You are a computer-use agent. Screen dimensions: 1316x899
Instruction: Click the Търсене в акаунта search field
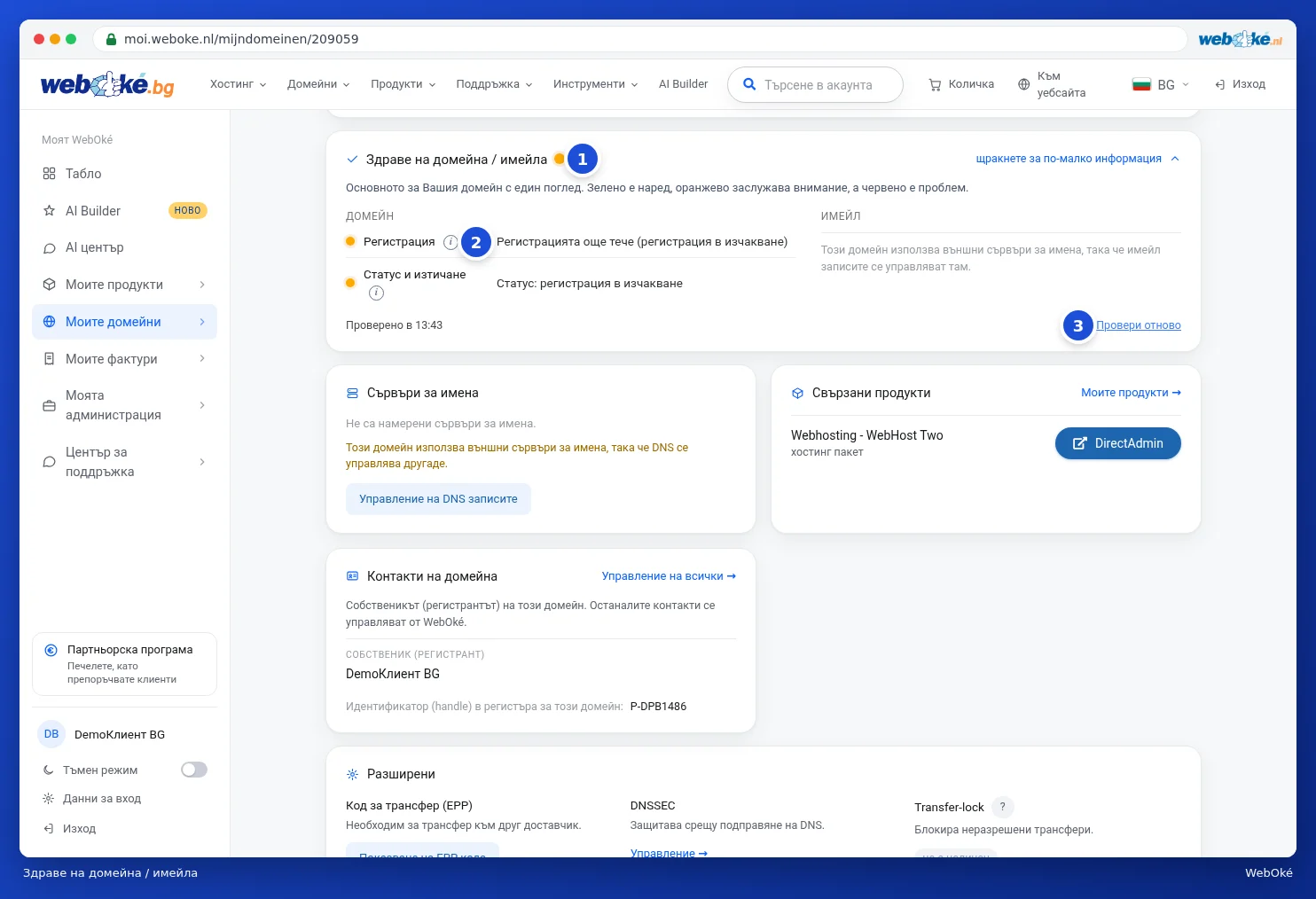tap(815, 85)
